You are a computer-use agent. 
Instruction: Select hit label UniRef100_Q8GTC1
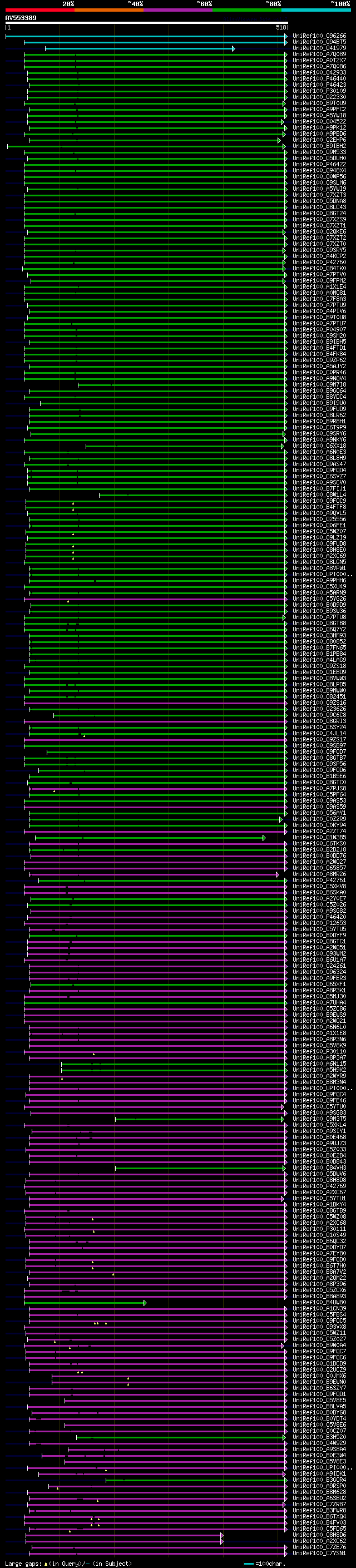[319, 941]
